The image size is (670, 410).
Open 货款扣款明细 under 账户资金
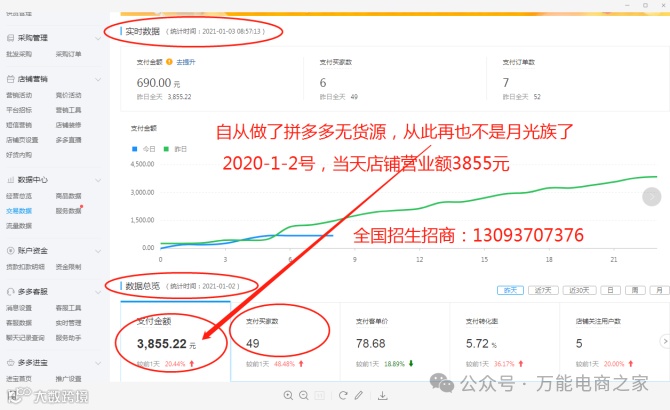pos(25,267)
